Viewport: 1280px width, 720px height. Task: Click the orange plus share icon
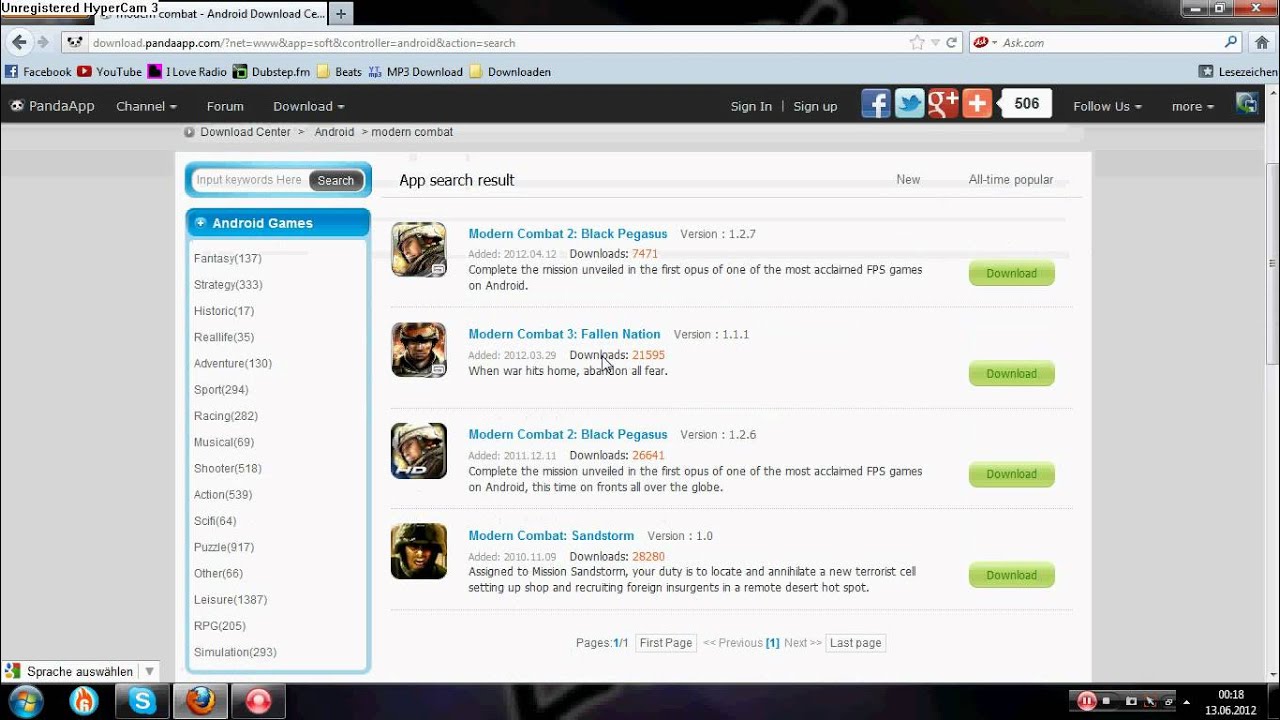pos(977,104)
